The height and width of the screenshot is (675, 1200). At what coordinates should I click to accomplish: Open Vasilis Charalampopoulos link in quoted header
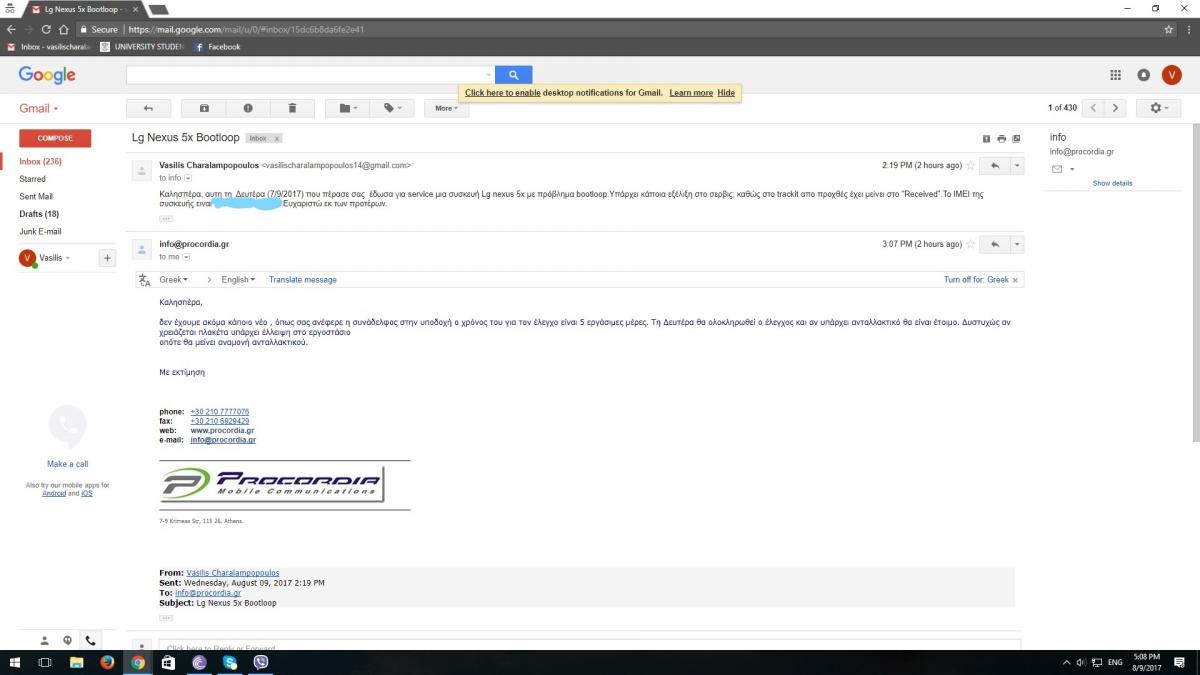pyautogui.click(x=233, y=573)
